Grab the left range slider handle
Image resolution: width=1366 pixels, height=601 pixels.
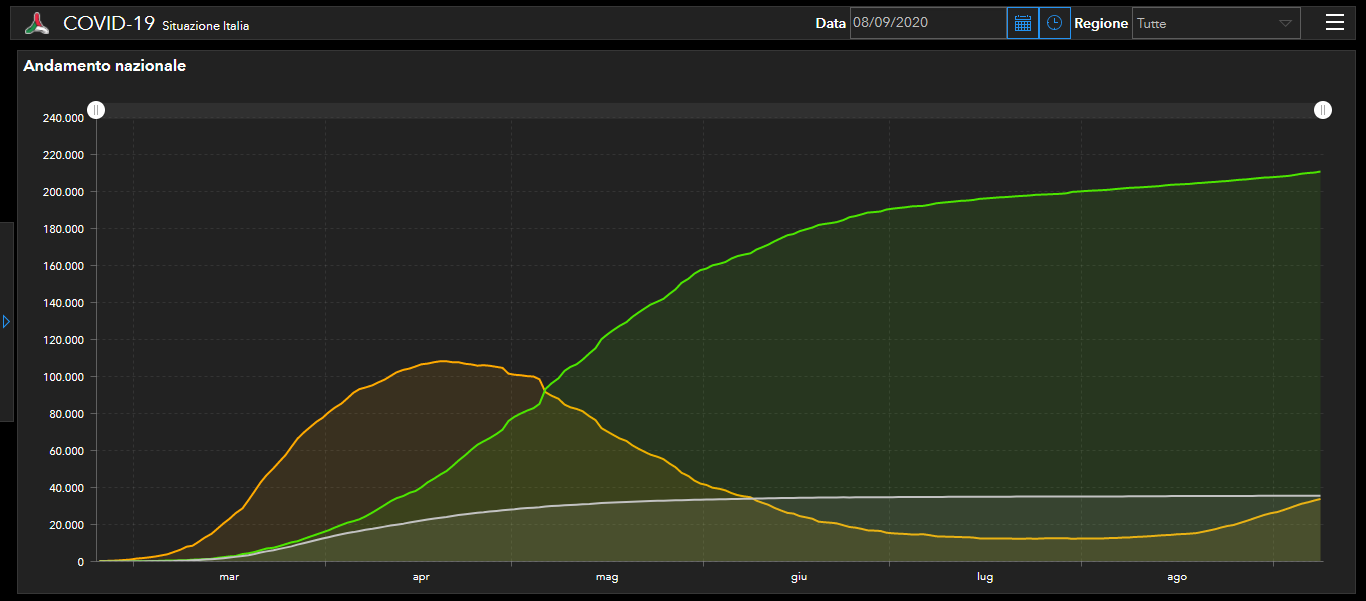coord(95,110)
